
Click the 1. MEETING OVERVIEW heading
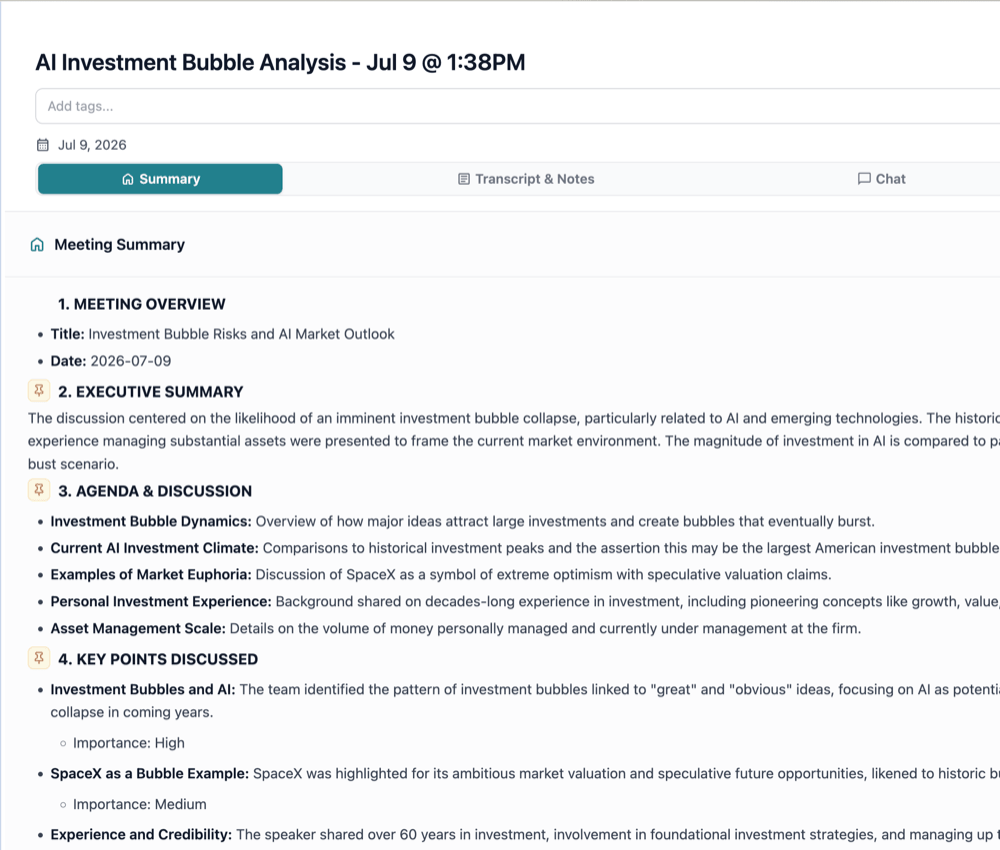[142, 304]
